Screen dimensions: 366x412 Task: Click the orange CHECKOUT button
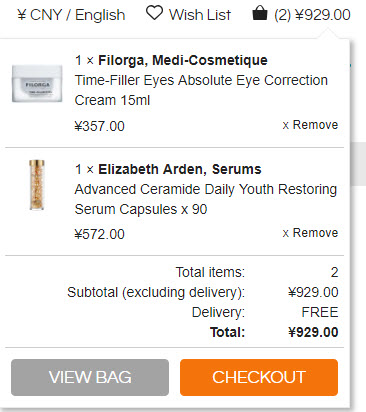[259, 377]
